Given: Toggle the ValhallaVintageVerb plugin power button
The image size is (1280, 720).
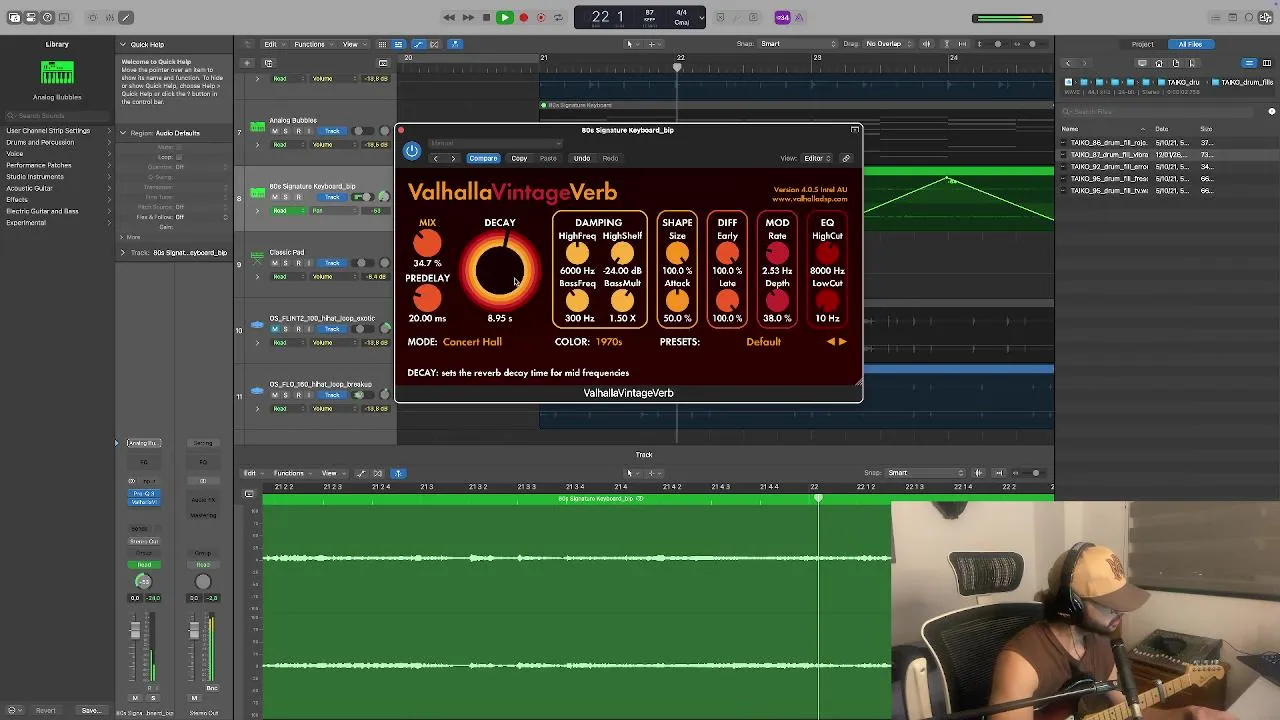Looking at the screenshot, I should (412, 151).
